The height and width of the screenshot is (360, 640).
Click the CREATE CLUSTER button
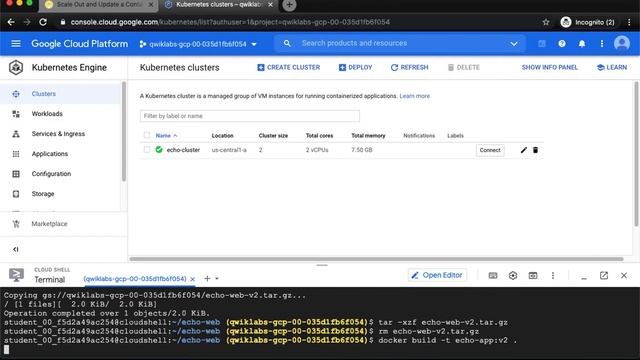tap(289, 67)
